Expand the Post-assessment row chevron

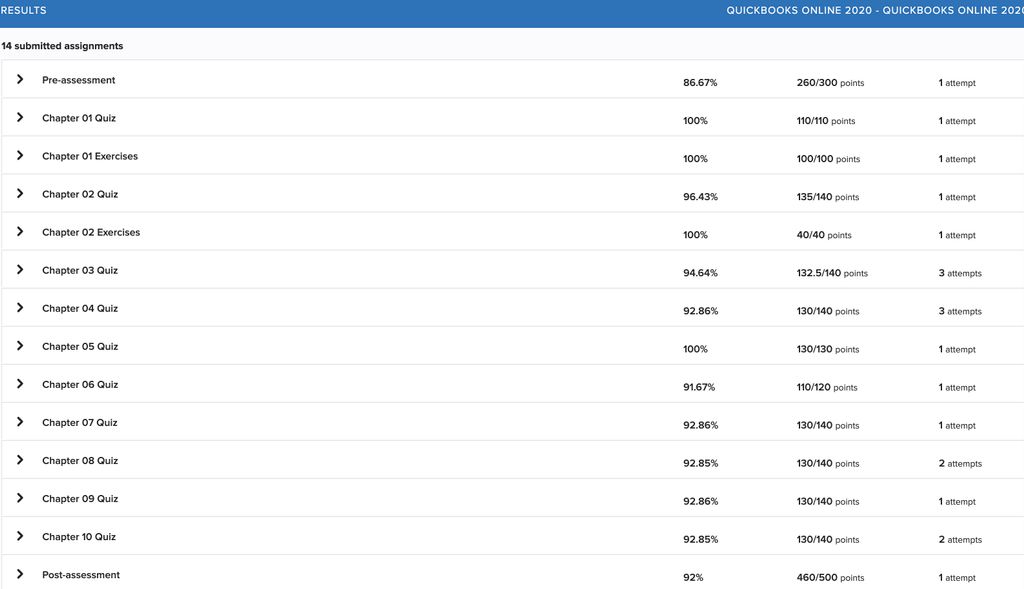point(20,574)
